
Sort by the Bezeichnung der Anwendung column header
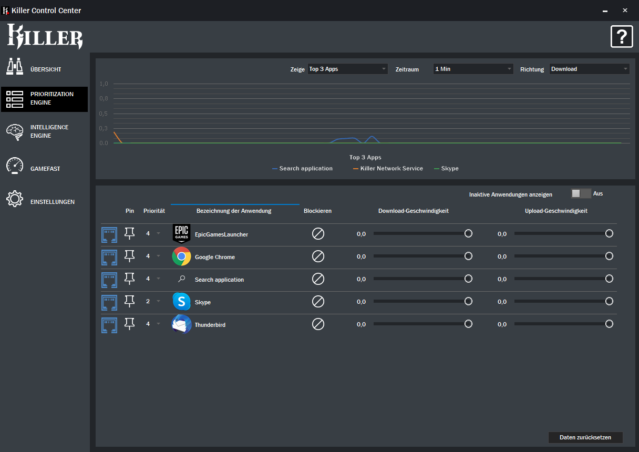tap(235, 211)
